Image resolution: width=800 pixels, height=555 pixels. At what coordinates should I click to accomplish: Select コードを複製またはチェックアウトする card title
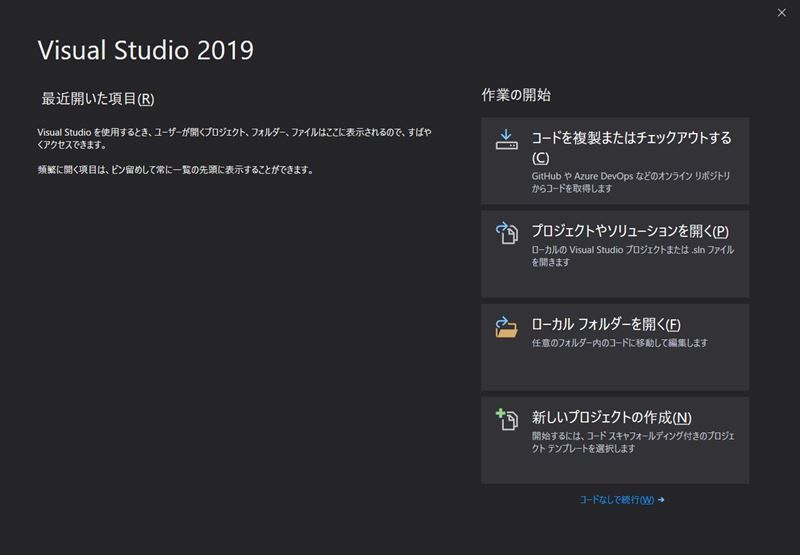point(632,147)
